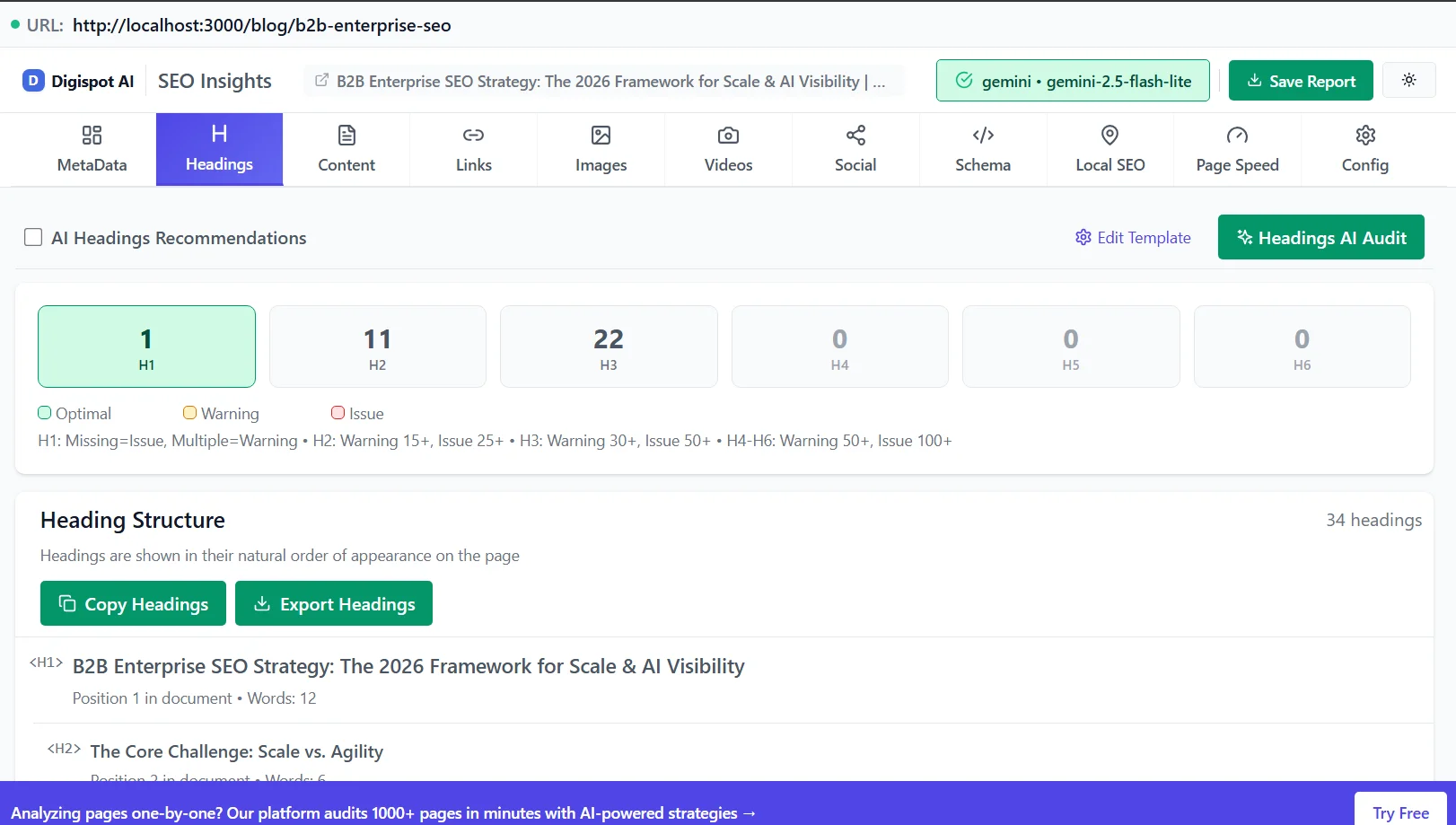Click the Videos camera icon
The image size is (1456, 825).
[729, 136]
